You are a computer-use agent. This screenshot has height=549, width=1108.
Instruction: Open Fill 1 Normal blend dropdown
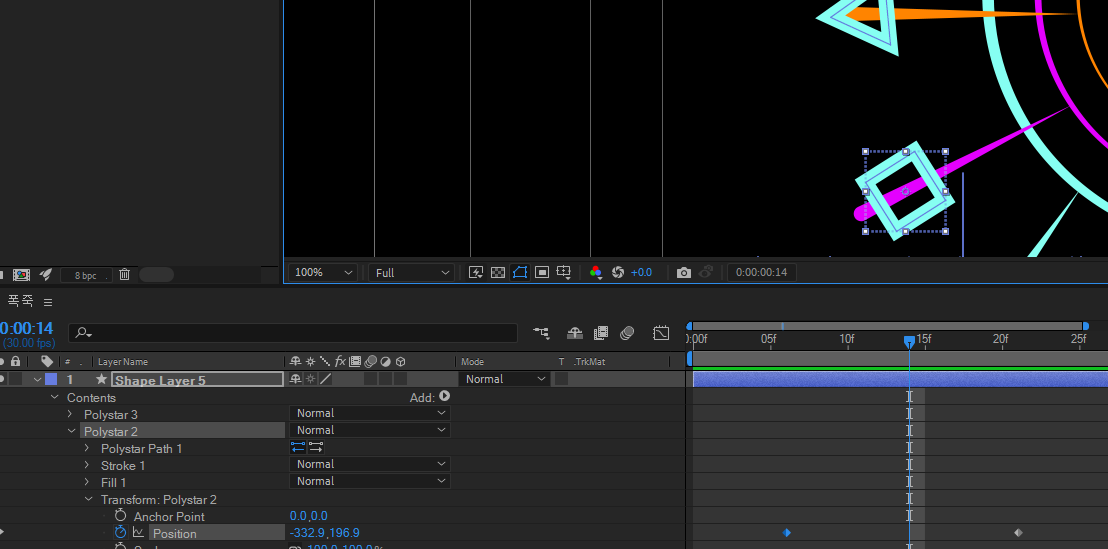pyautogui.click(x=370, y=481)
